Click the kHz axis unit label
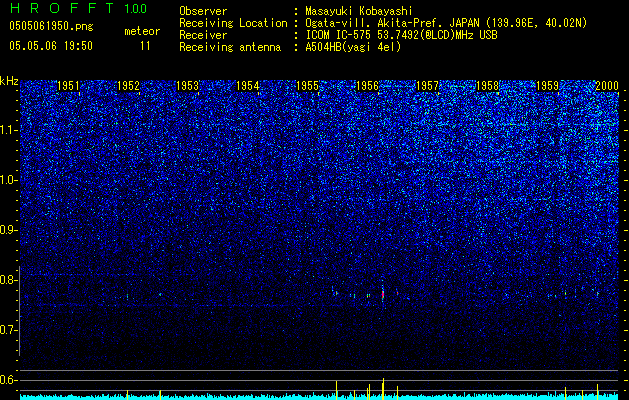 coord(9,81)
